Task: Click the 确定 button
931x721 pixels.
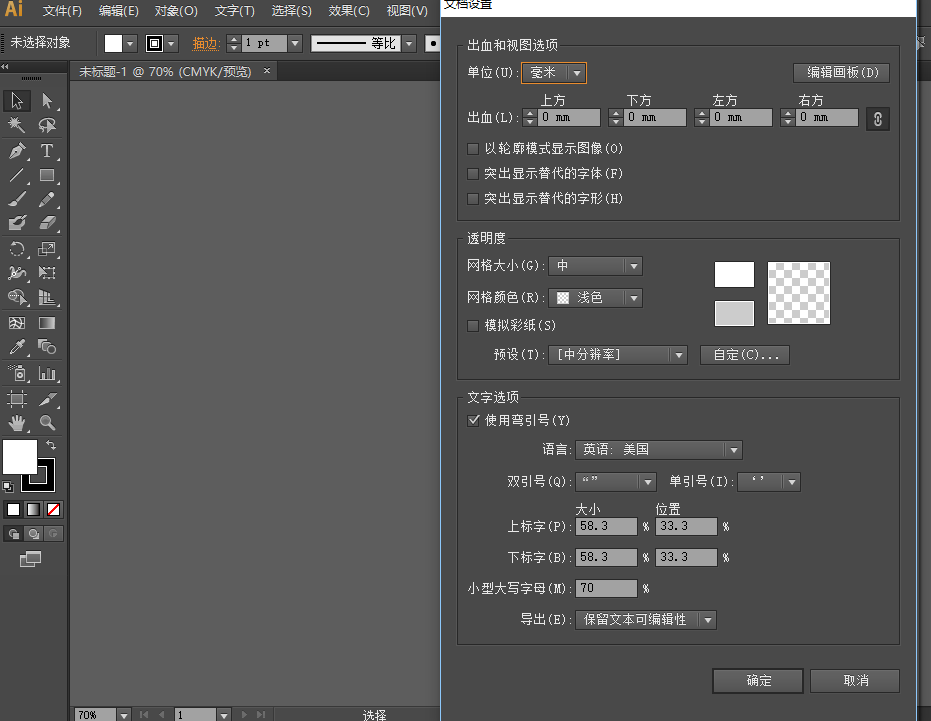Action: [758, 681]
